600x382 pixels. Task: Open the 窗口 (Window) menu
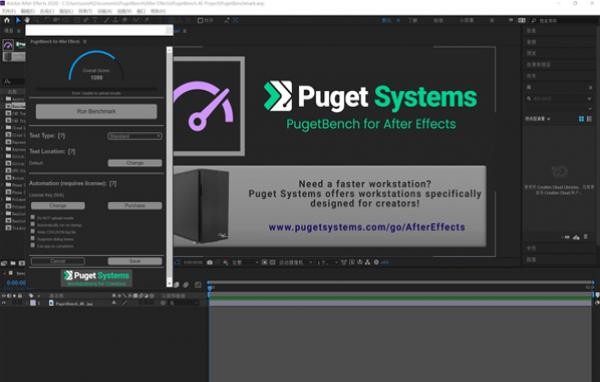pyautogui.click(x=141, y=11)
